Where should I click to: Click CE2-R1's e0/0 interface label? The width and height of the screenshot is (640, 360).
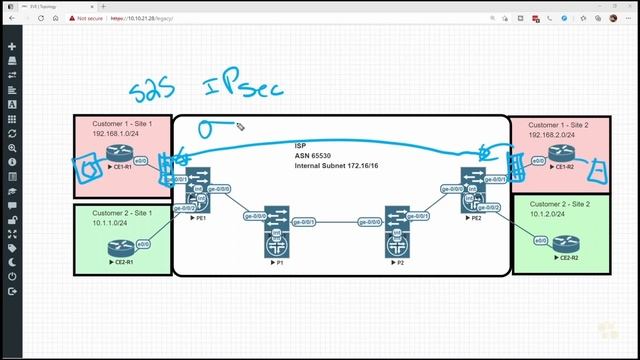143,244
